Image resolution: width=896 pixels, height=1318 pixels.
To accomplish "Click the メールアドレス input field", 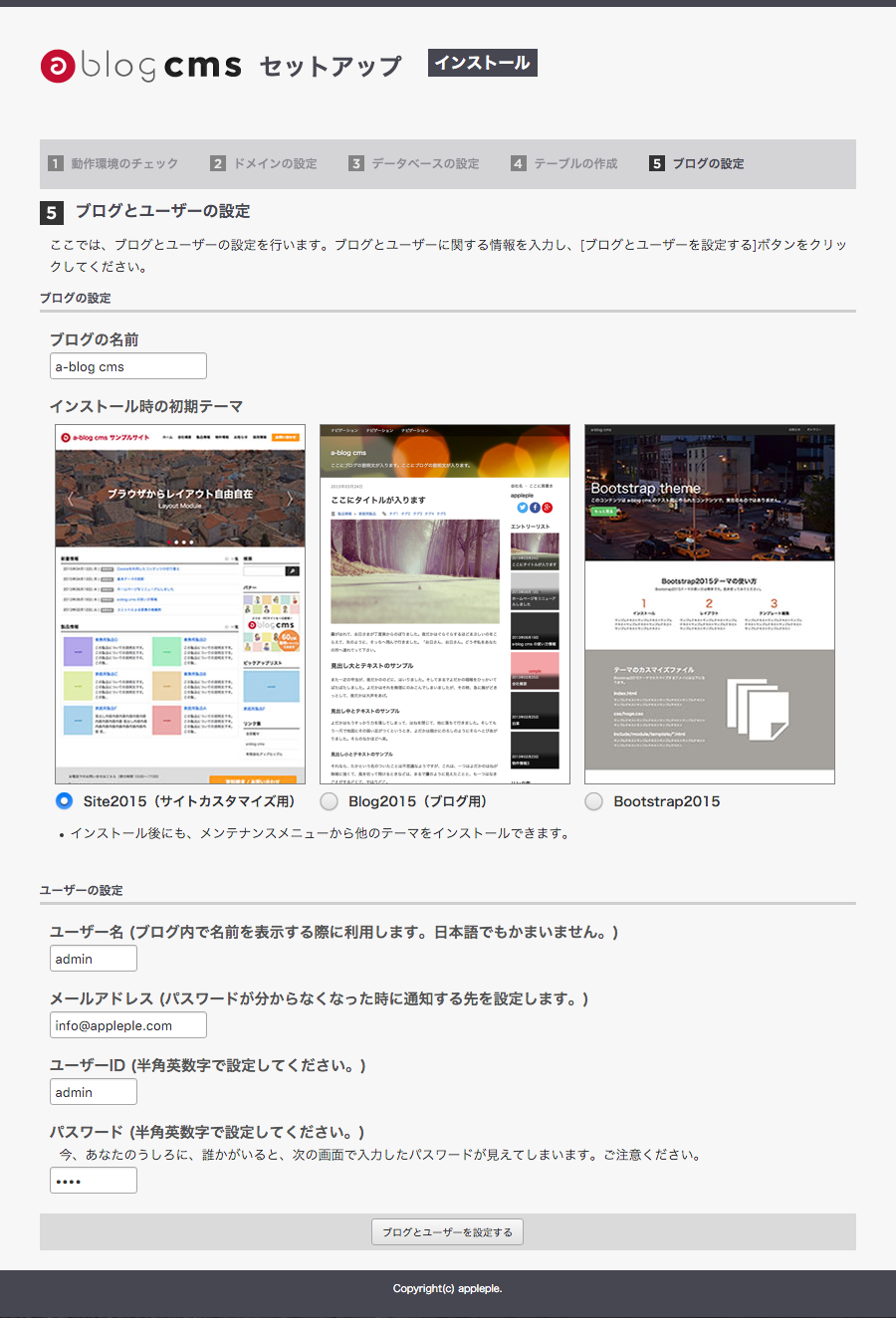I will coord(128,1025).
